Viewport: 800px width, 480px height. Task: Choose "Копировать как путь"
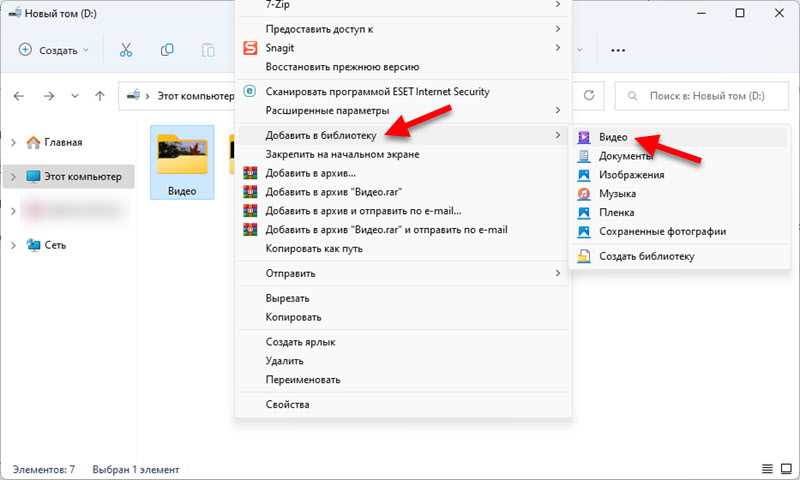tap(403, 248)
